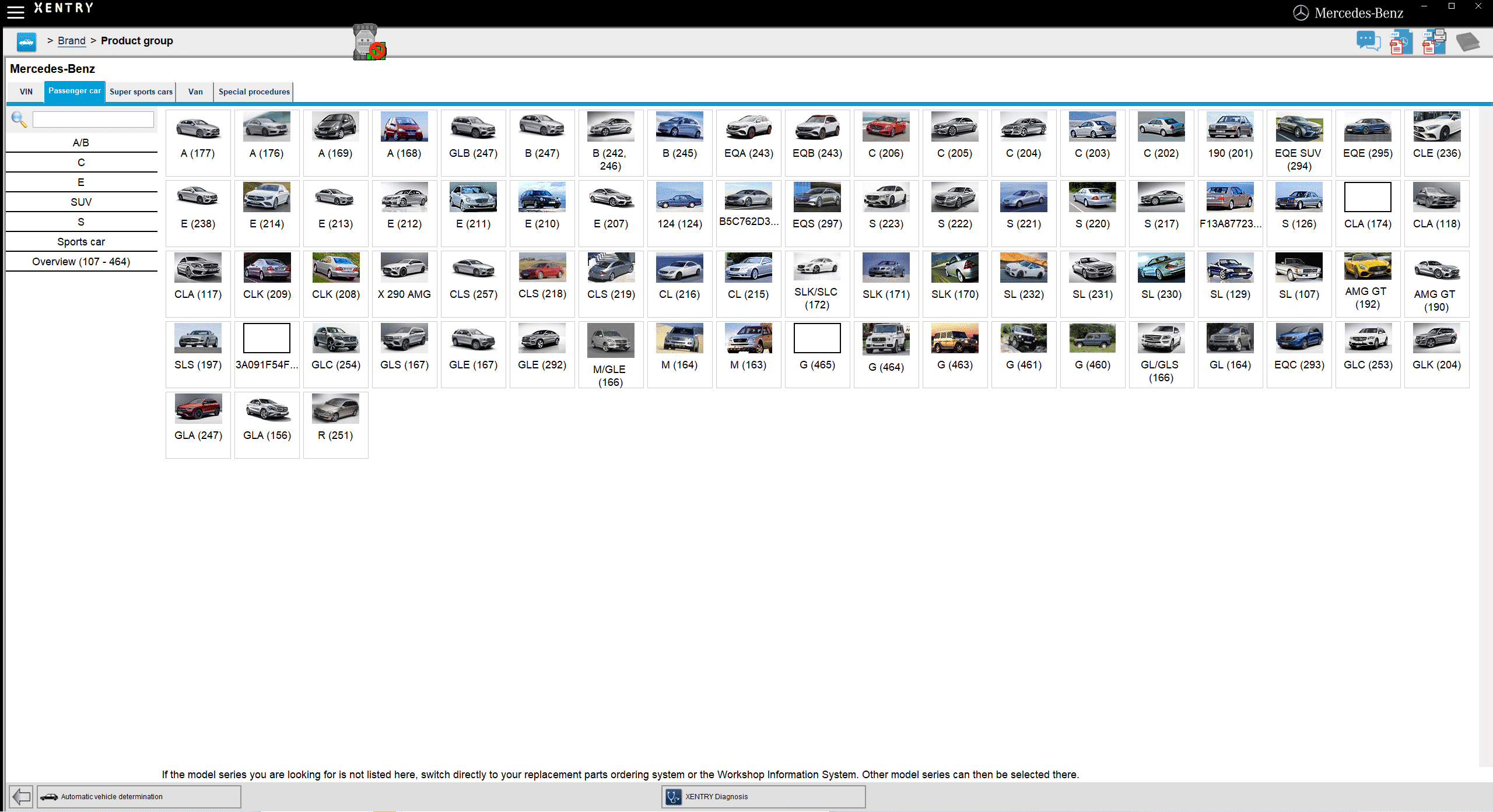Switch to the VIN tab
1493x812 pixels.
click(x=26, y=92)
